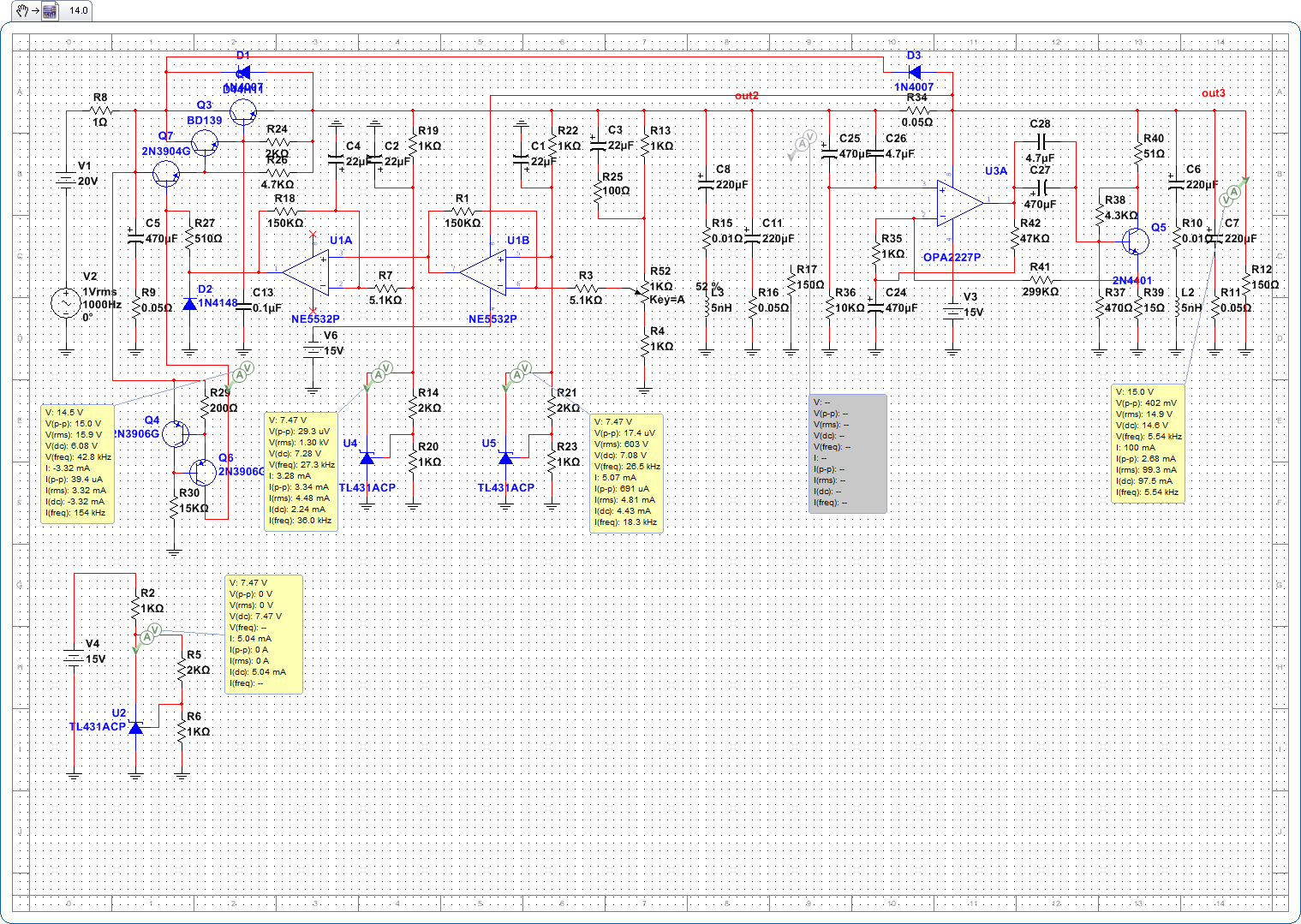Select the Q5 2N4401 transistor symbol
Screen dimensions: 1301x924
point(1136,241)
